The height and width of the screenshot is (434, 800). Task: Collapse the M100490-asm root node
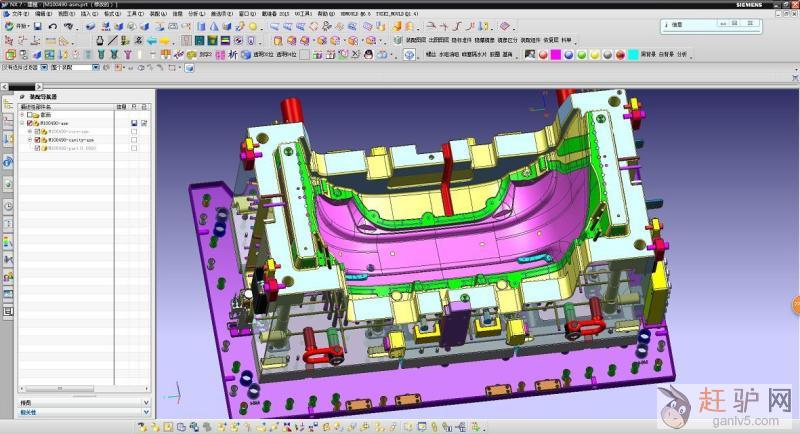[22, 123]
